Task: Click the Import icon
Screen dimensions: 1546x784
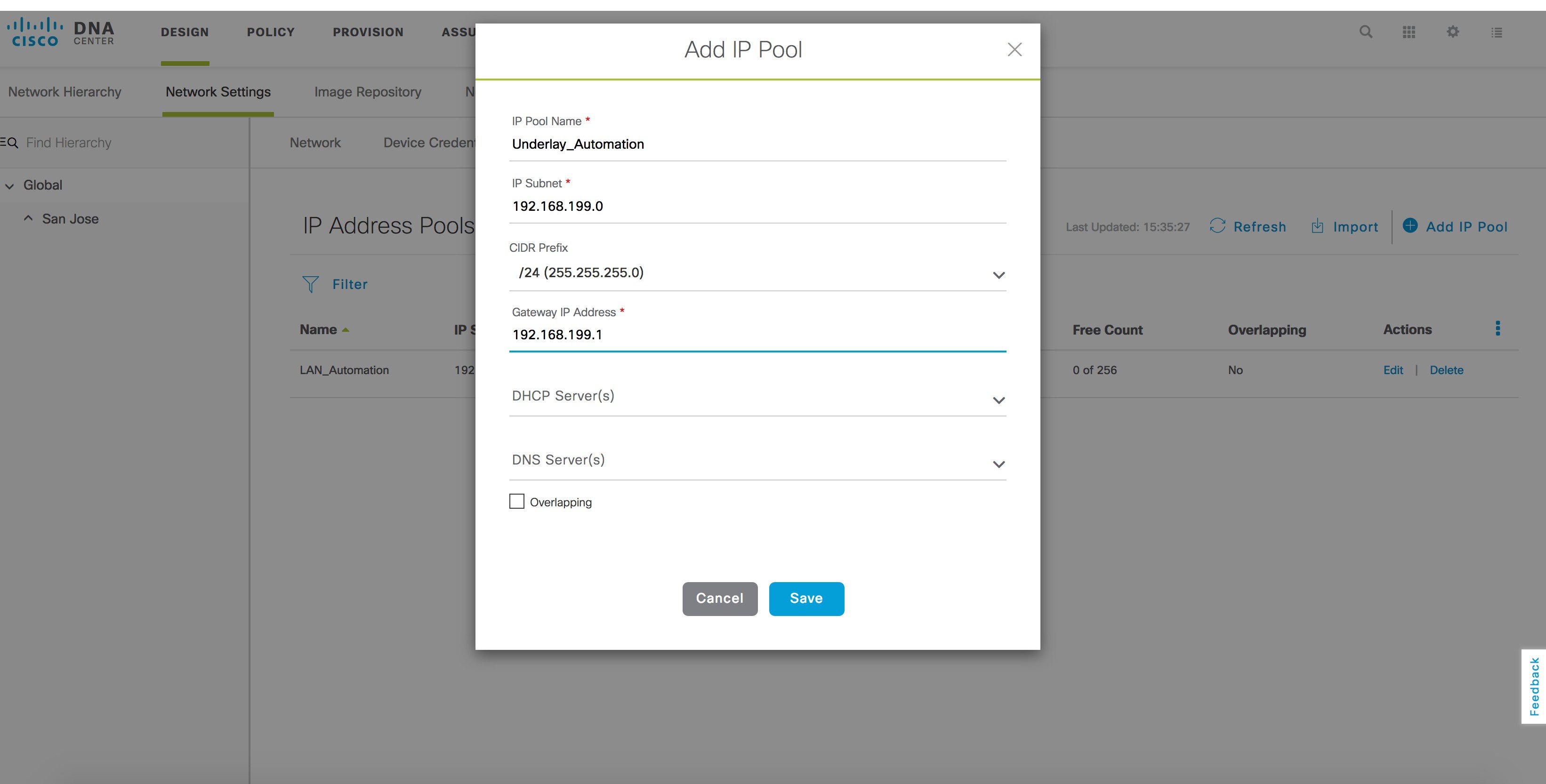Action: pos(1317,226)
